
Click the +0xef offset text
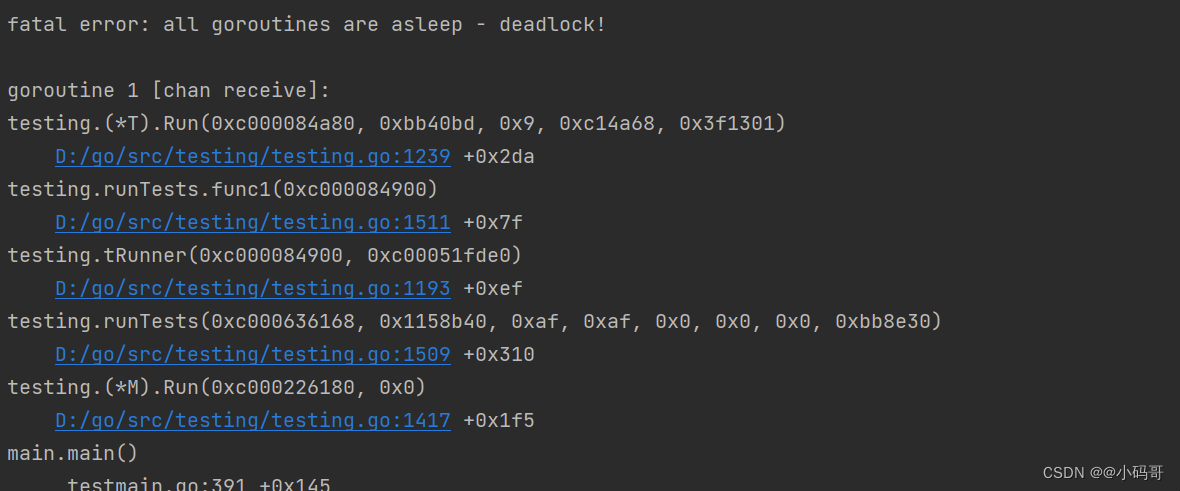[492, 289]
